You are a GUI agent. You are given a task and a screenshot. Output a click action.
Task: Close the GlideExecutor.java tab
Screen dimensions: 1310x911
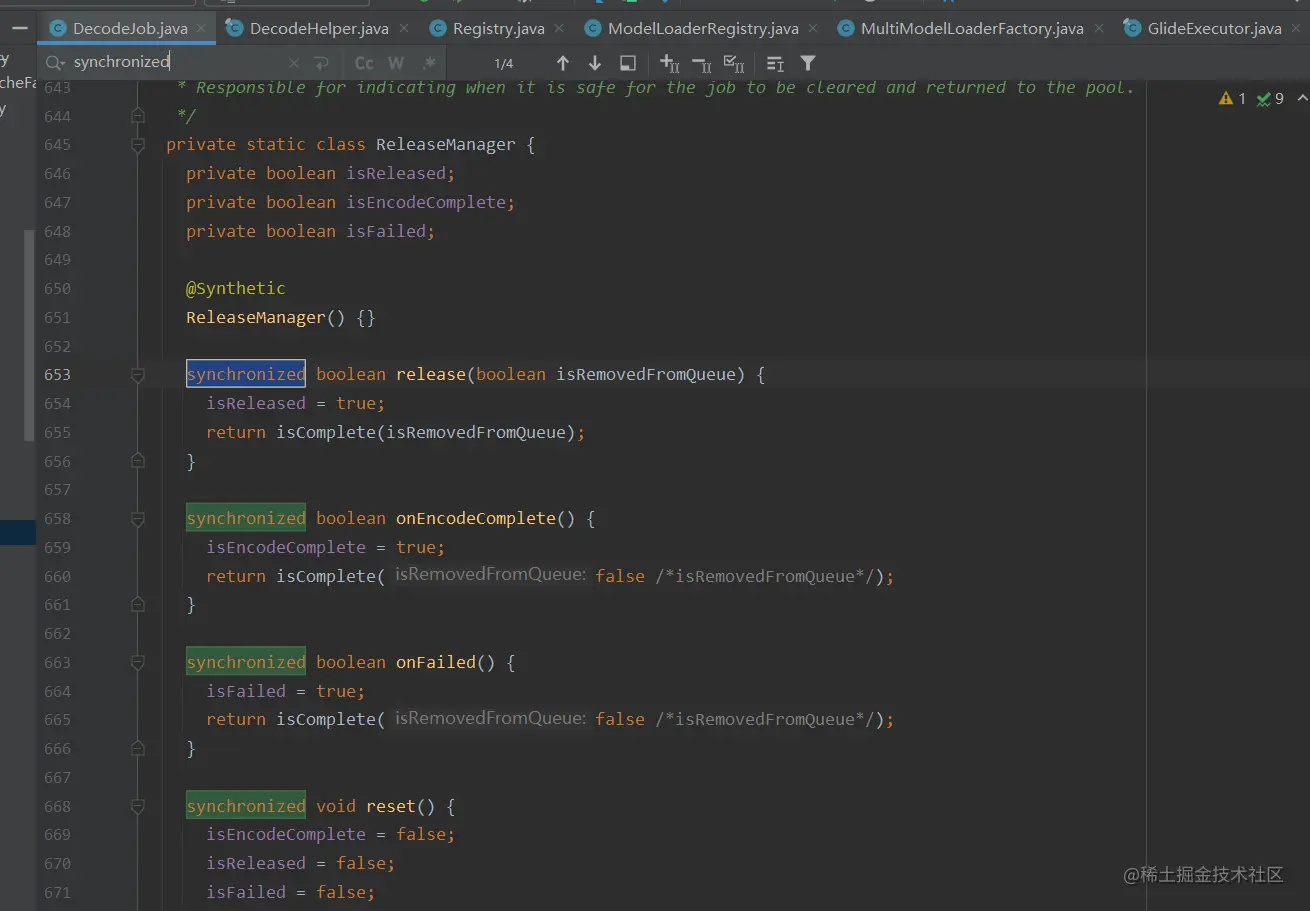pyautogui.click(x=1296, y=28)
